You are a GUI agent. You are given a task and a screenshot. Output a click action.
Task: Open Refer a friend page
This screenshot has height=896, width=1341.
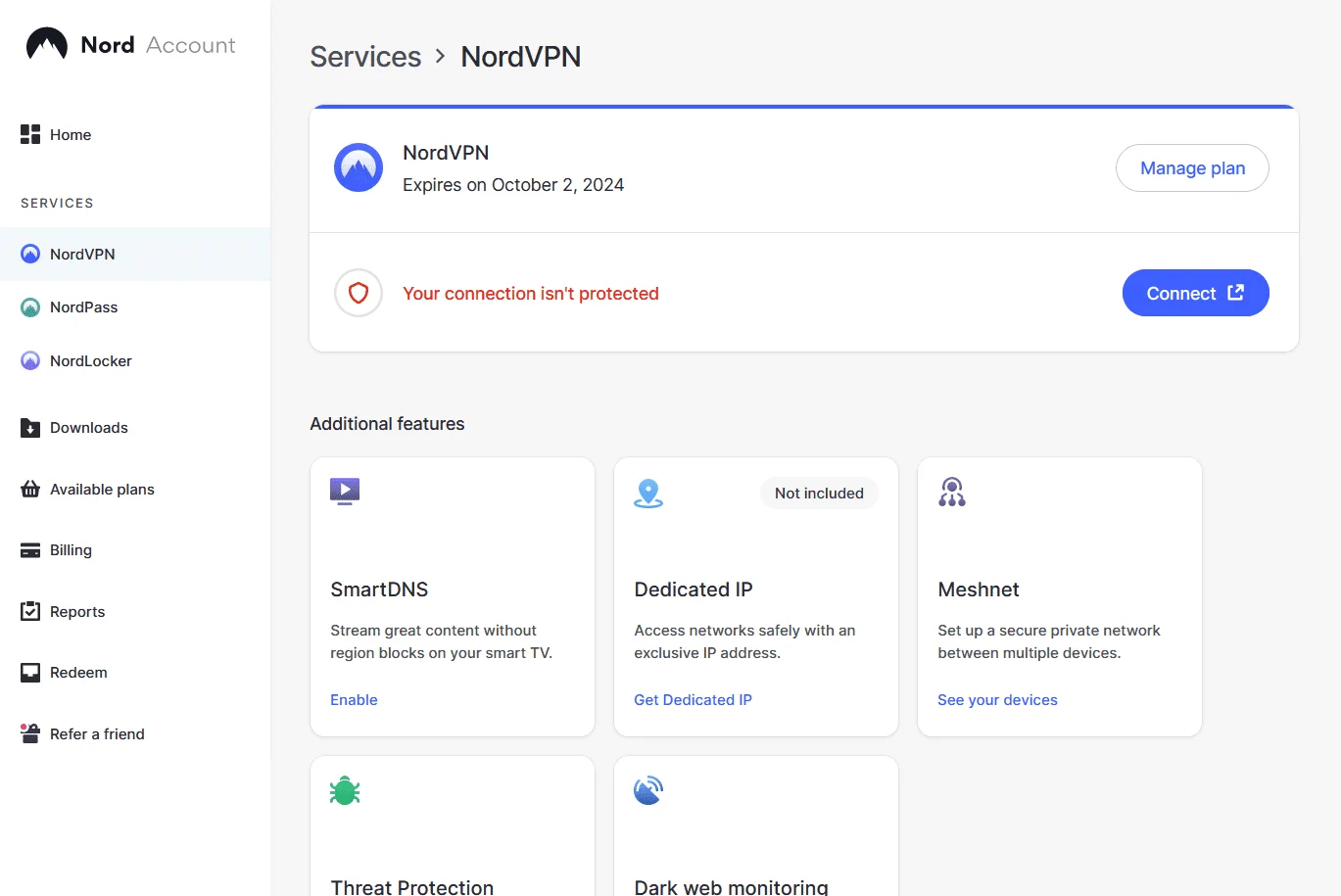pos(135,733)
